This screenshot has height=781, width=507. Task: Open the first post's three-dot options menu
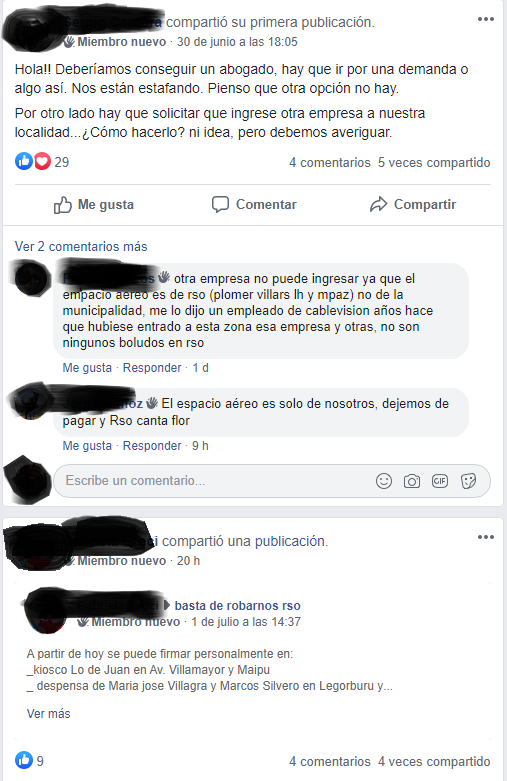click(486, 19)
